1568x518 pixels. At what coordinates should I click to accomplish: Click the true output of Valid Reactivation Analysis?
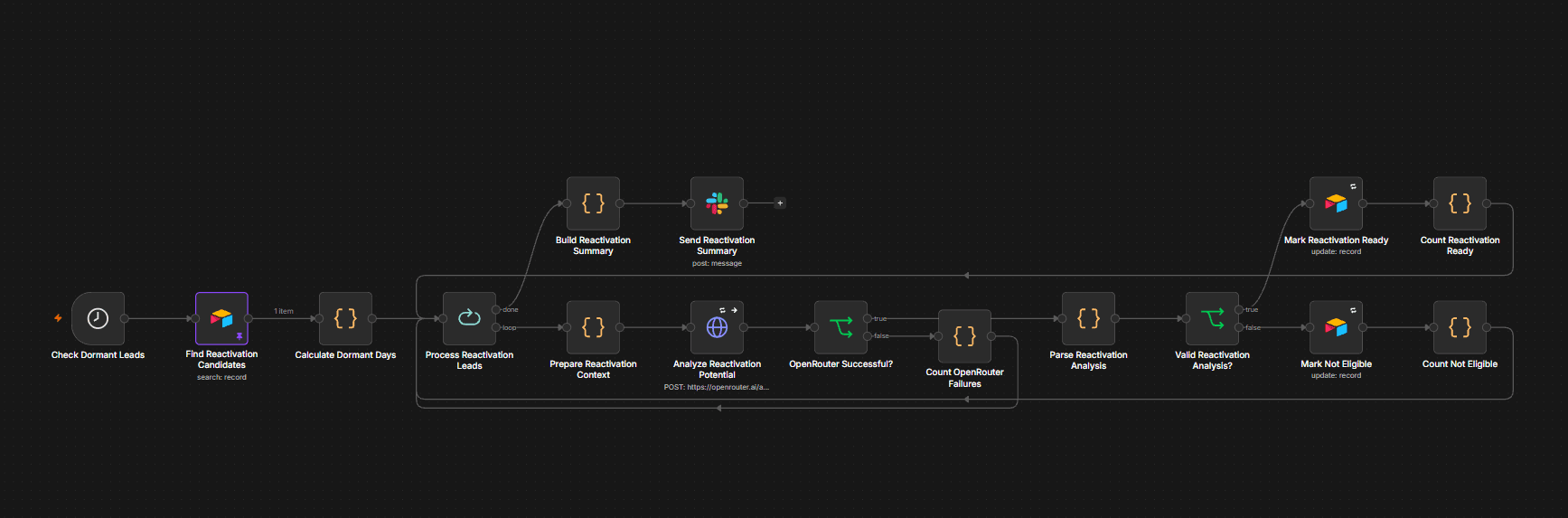tap(1239, 310)
